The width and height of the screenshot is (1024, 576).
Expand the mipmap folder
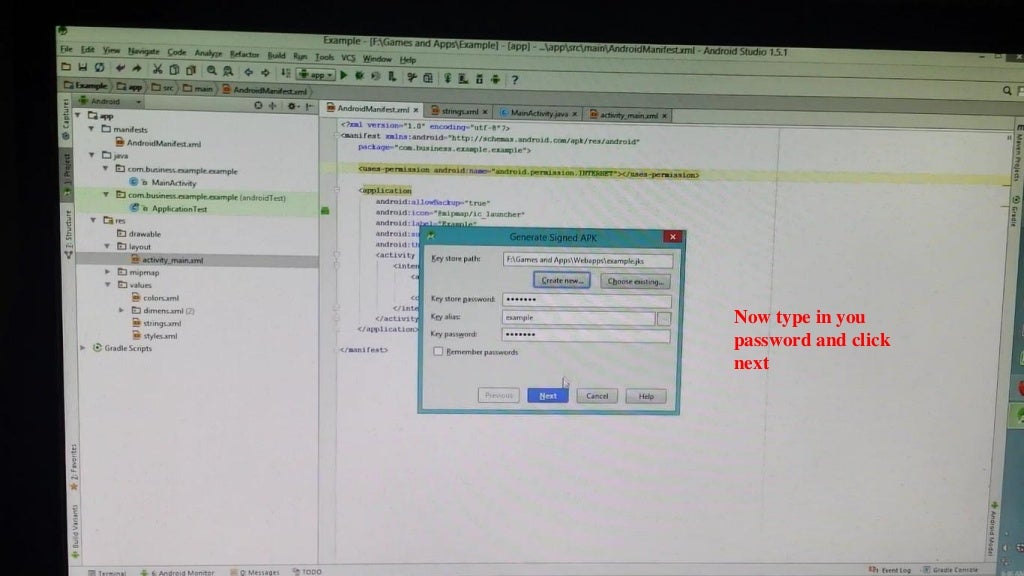point(108,272)
